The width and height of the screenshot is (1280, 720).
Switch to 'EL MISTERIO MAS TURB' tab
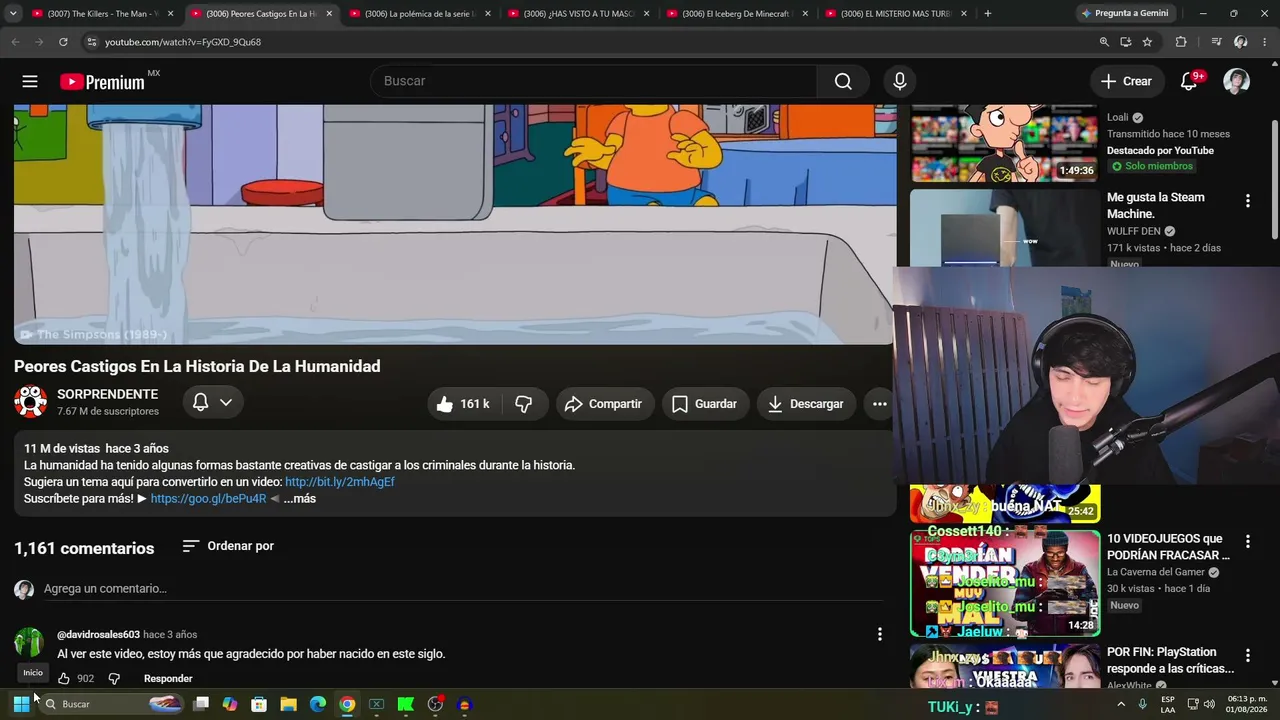click(x=897, y=14)
